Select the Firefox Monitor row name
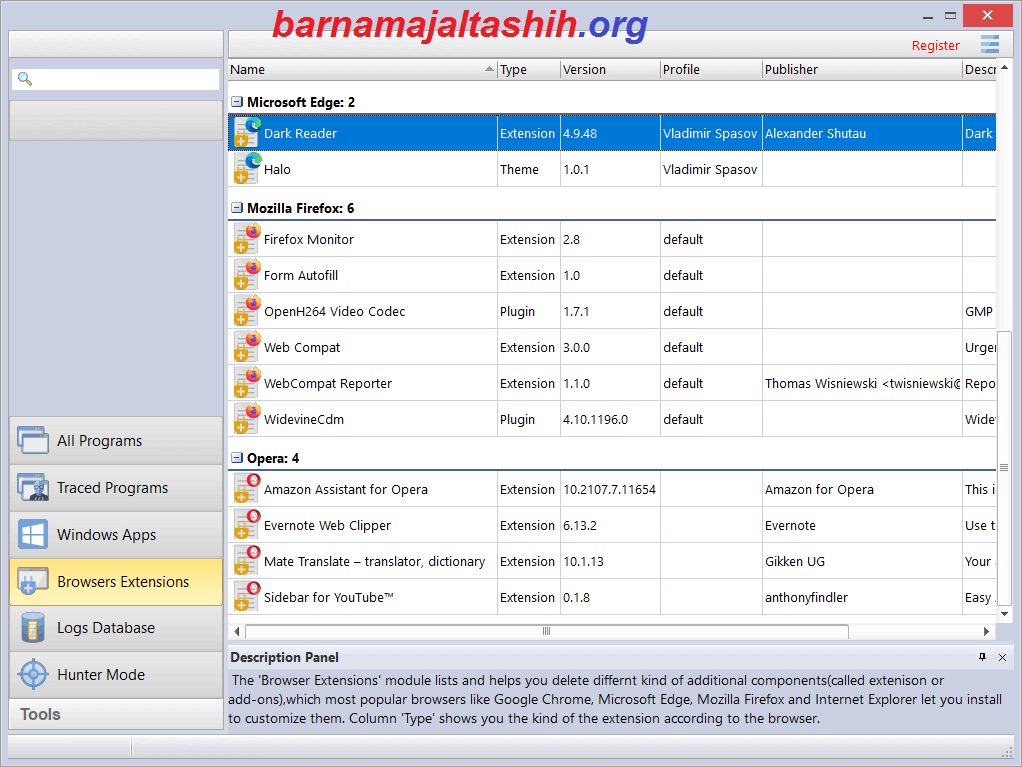 tap(309, 239)
